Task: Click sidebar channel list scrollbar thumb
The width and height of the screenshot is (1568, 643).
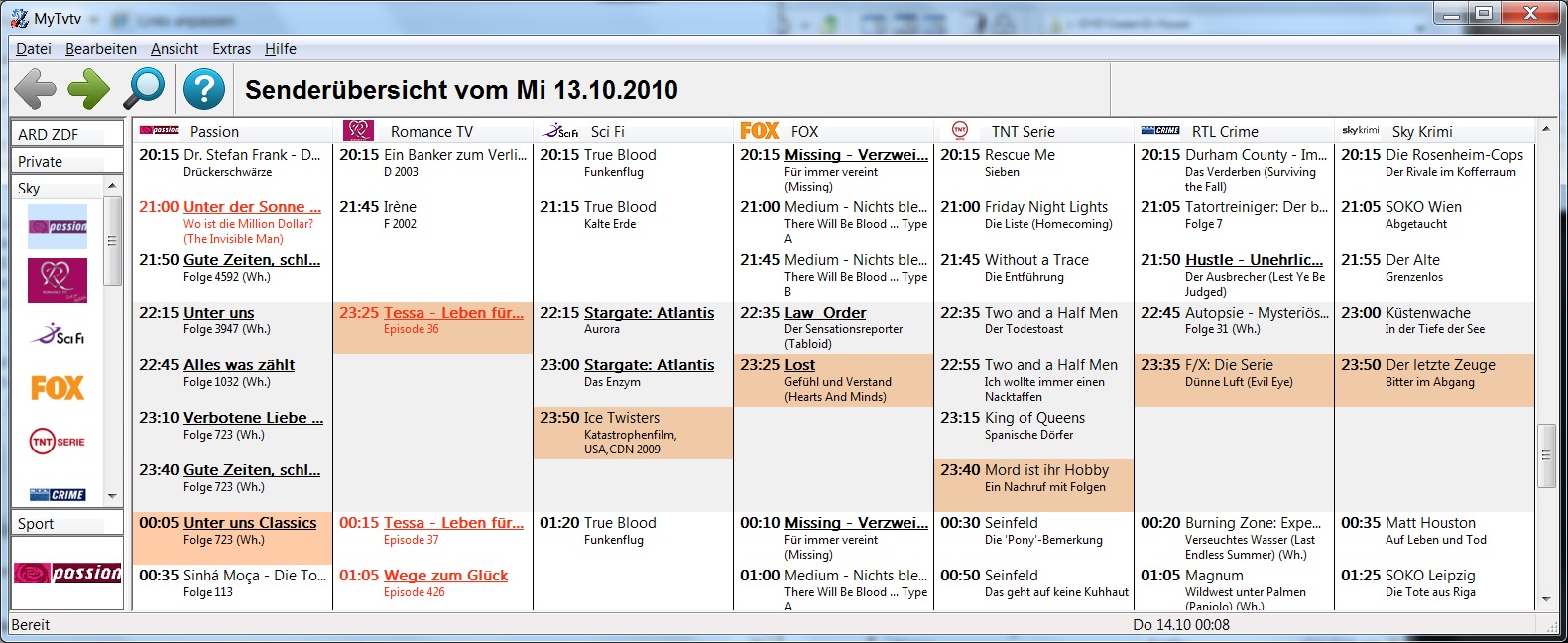Action: [112, 241]
